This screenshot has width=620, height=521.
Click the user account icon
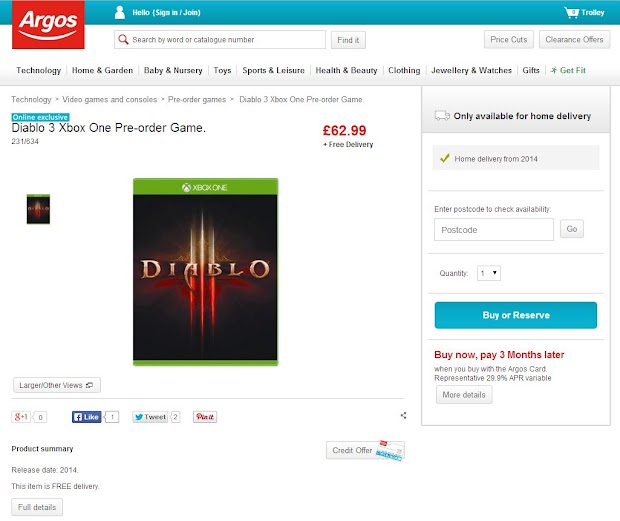click(x=120, y=13)
